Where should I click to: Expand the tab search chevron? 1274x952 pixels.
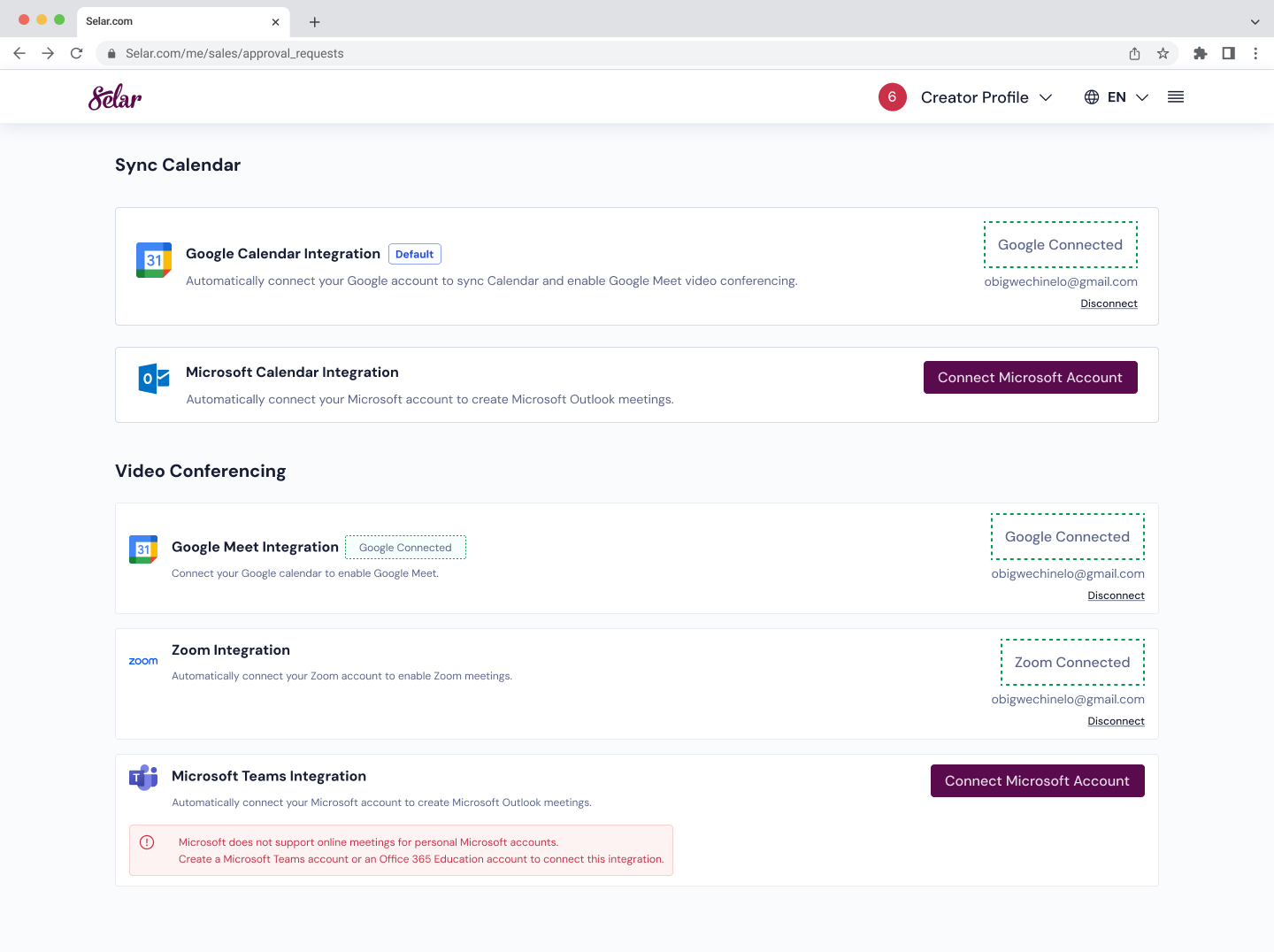(x=1255, y=21)
